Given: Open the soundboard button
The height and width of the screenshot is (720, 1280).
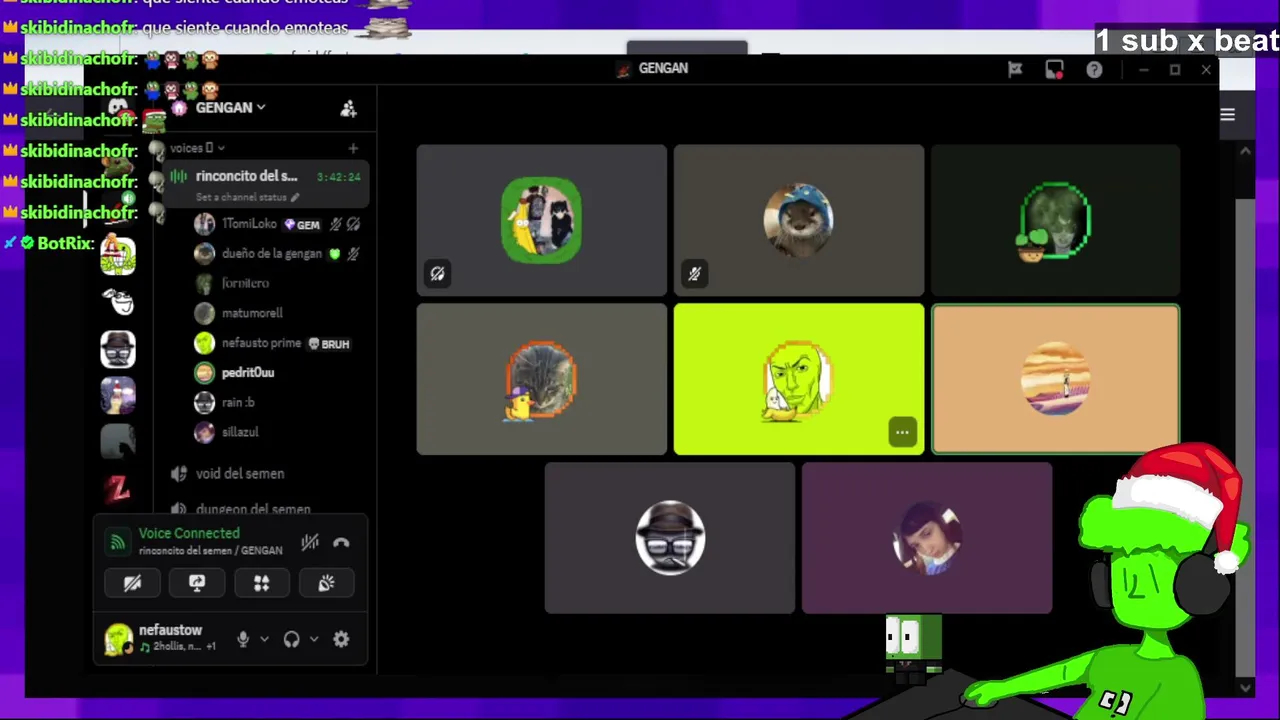Looking at the screenshot, I should (x=326, y=583).
